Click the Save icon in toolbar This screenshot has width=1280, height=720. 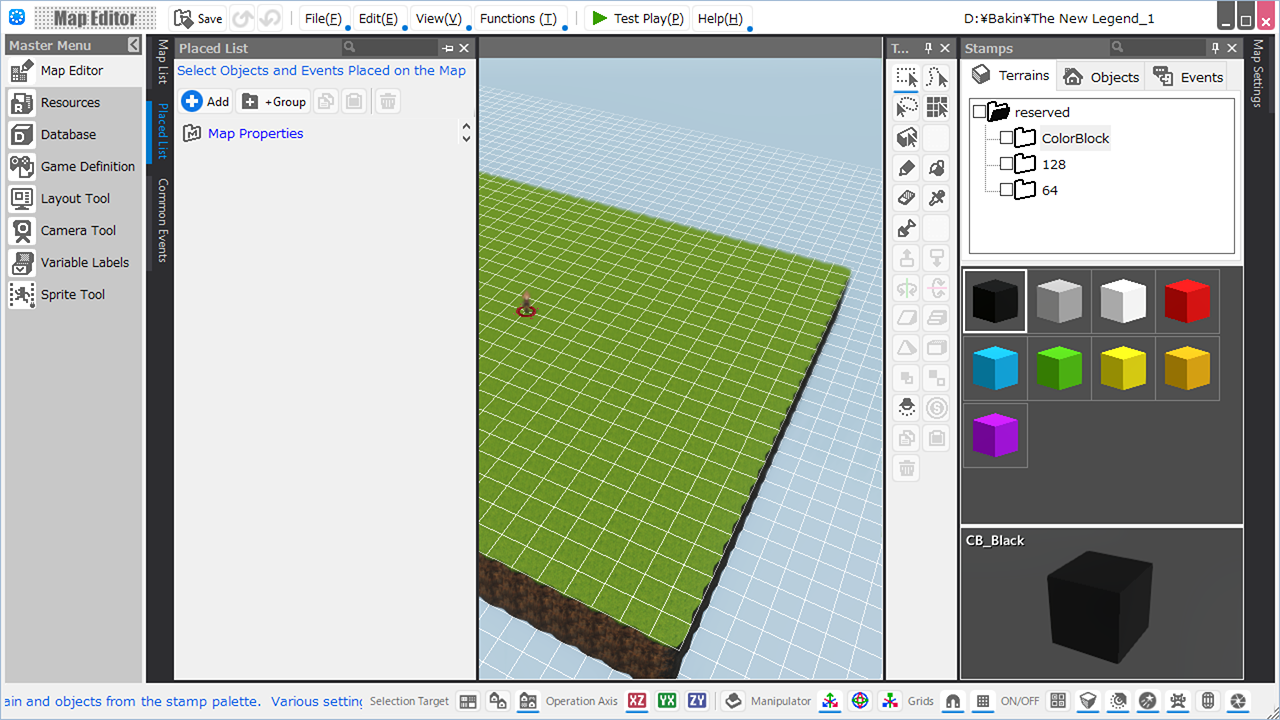198,19
